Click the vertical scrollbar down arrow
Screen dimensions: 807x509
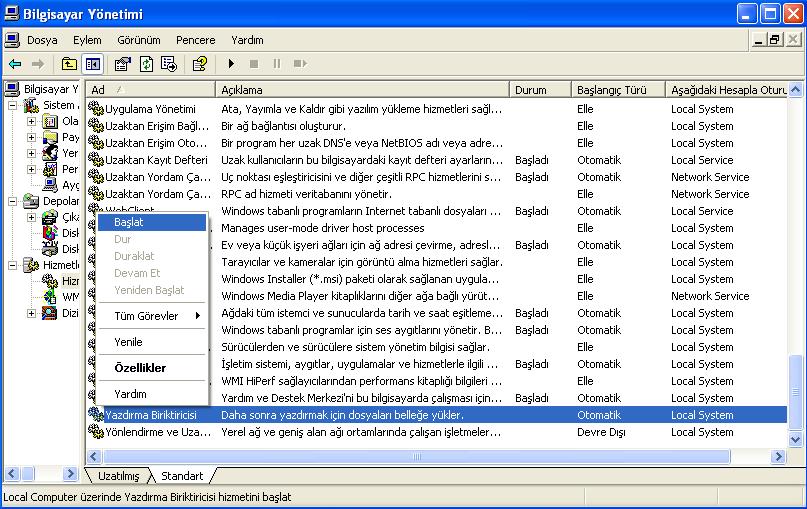(x=796, y=441)
